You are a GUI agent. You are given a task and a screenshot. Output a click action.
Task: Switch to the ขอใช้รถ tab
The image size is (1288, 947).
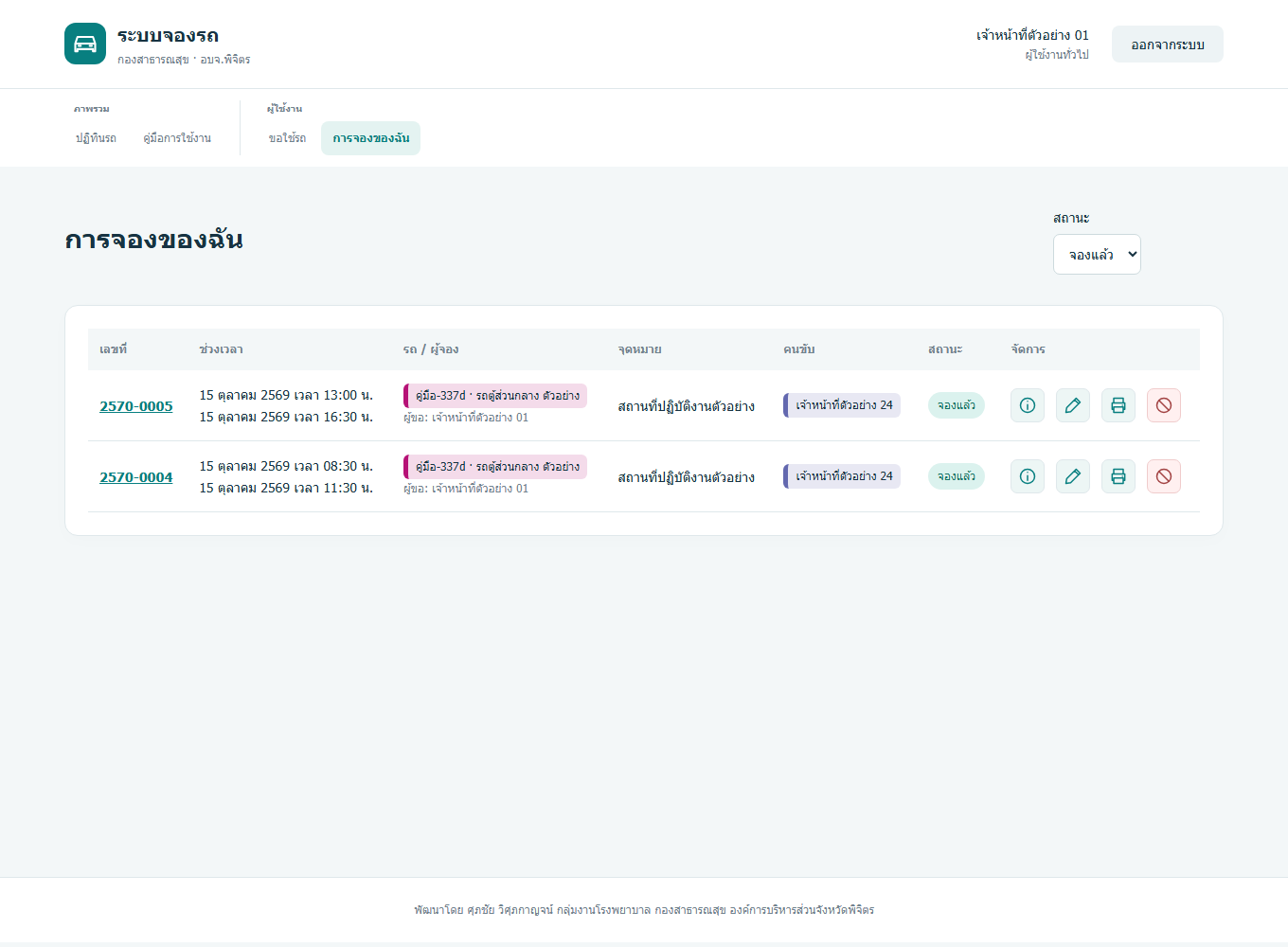point(287,138)
